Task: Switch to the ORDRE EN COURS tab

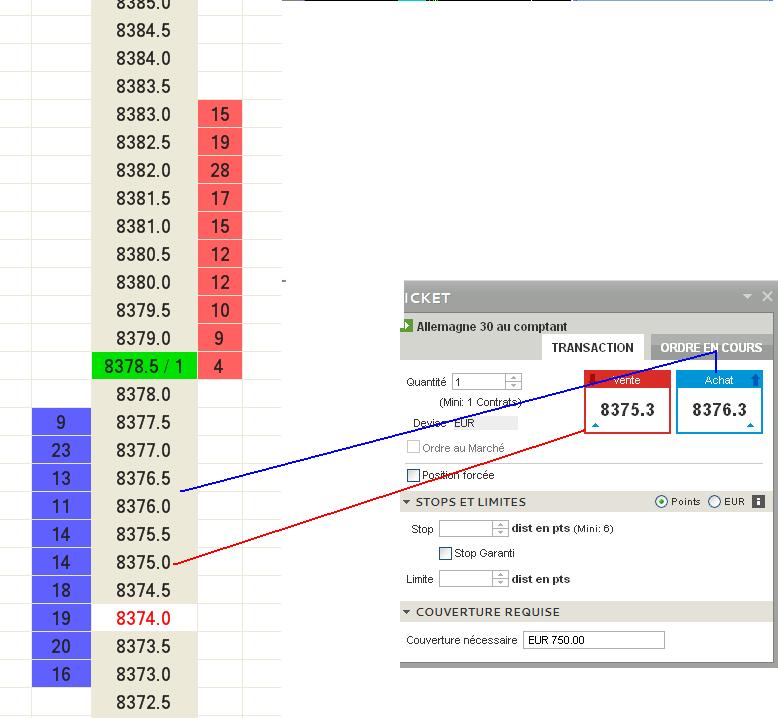Action: click(x=711, y=347)
